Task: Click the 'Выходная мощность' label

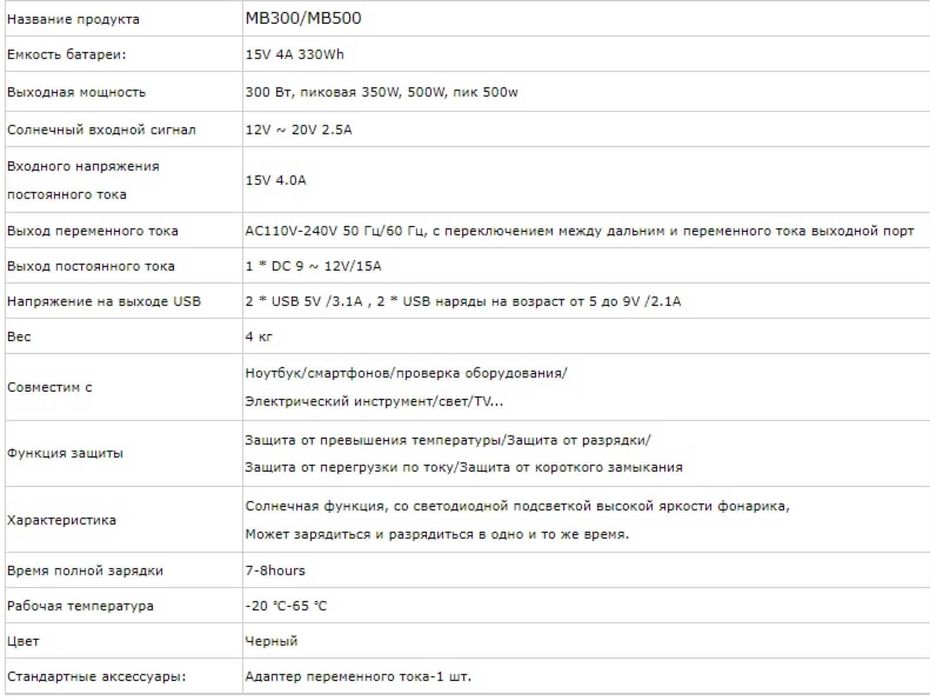Action: (76, 92)
